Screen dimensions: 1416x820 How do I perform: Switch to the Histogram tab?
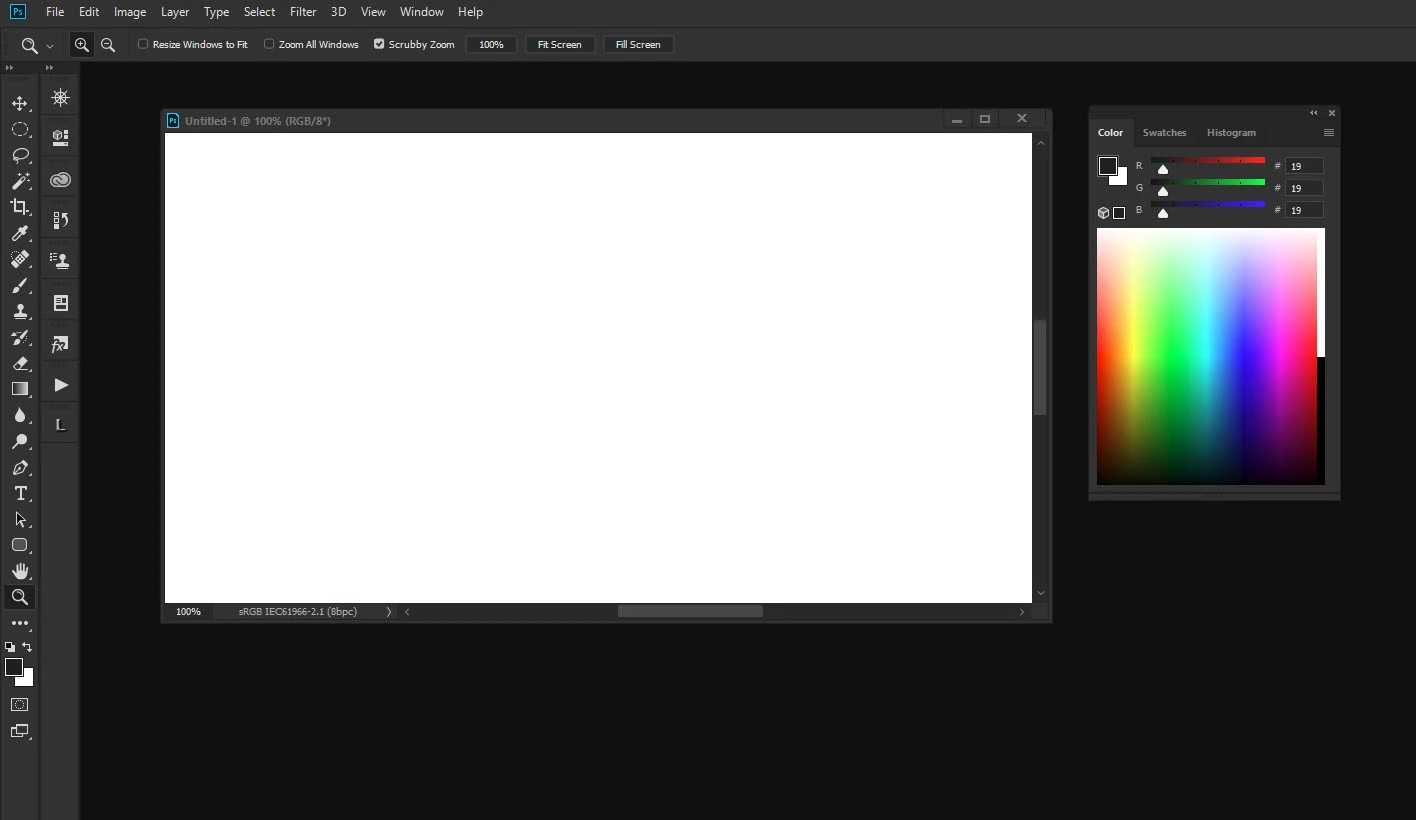click(1231, 132)
